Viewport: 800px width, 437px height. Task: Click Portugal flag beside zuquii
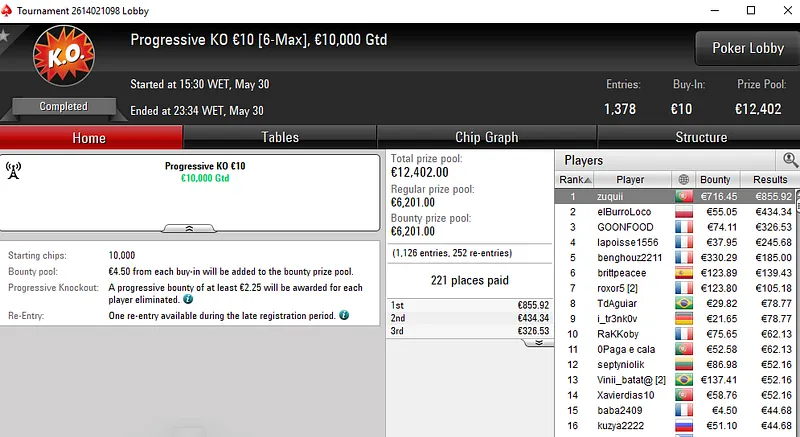pos(684,196)
